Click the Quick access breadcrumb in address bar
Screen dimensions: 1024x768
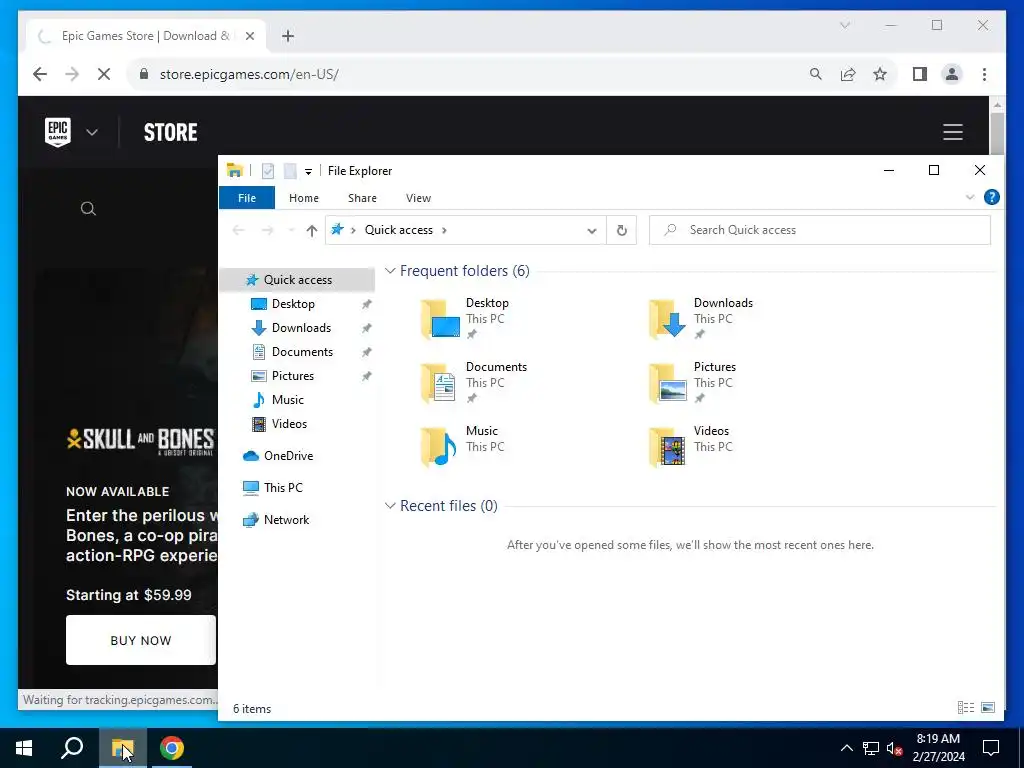pyautogui.click(x=398, y=230)
